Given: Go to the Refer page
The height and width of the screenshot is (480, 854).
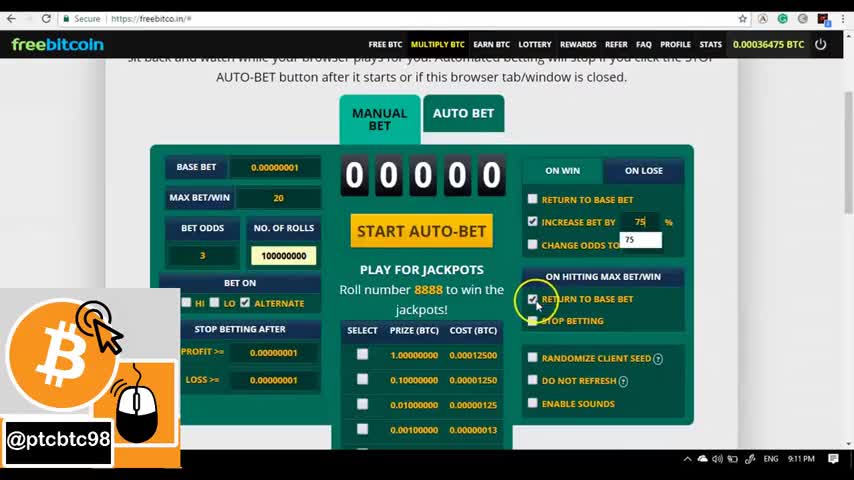Looking at the screenshot, I should click(616, 45).
